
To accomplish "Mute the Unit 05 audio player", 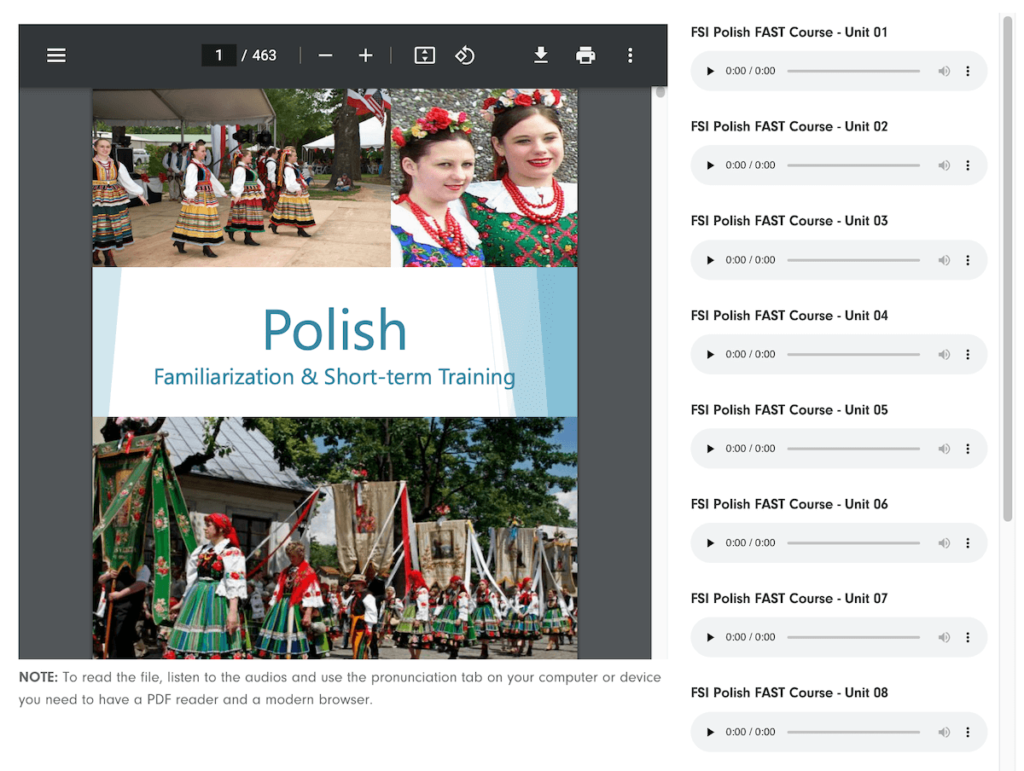I will 944,448.
